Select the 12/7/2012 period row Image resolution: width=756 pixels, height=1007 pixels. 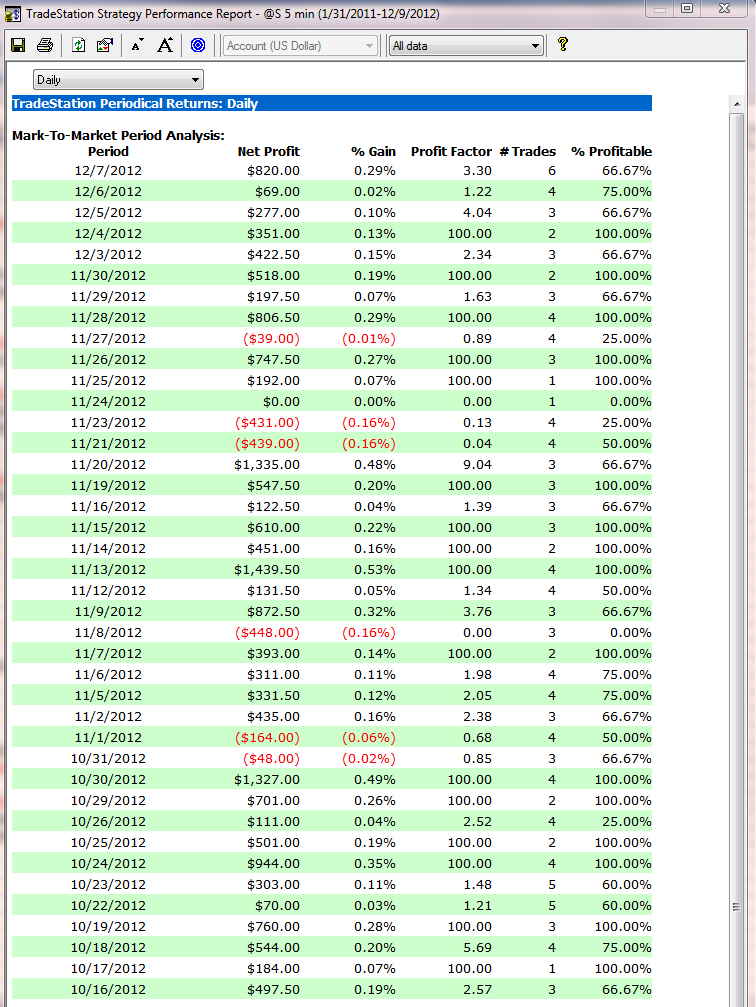108,170
